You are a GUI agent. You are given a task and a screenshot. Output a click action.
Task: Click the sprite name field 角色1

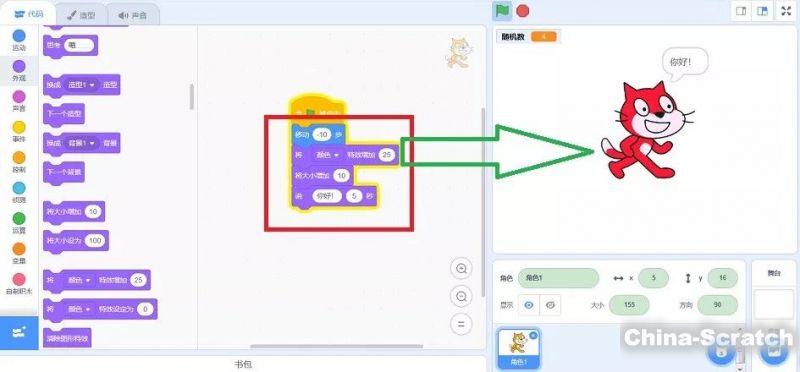pyautogui.click(x=558, y=278)
